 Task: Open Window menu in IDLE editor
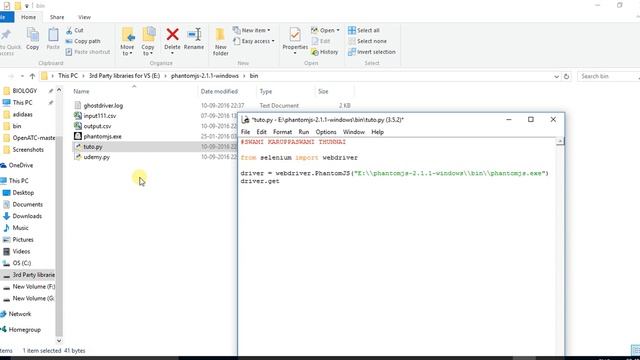click(x=353, y=132)
